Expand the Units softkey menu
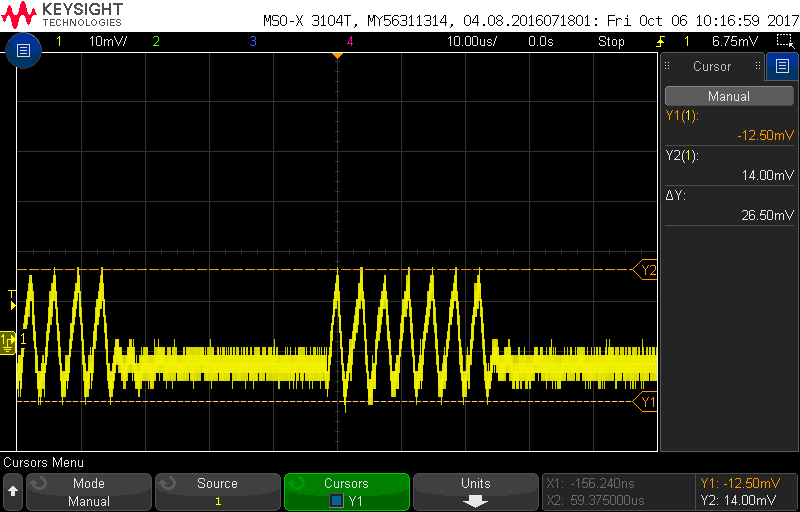800x512 pixels. [x=476, y=492]
